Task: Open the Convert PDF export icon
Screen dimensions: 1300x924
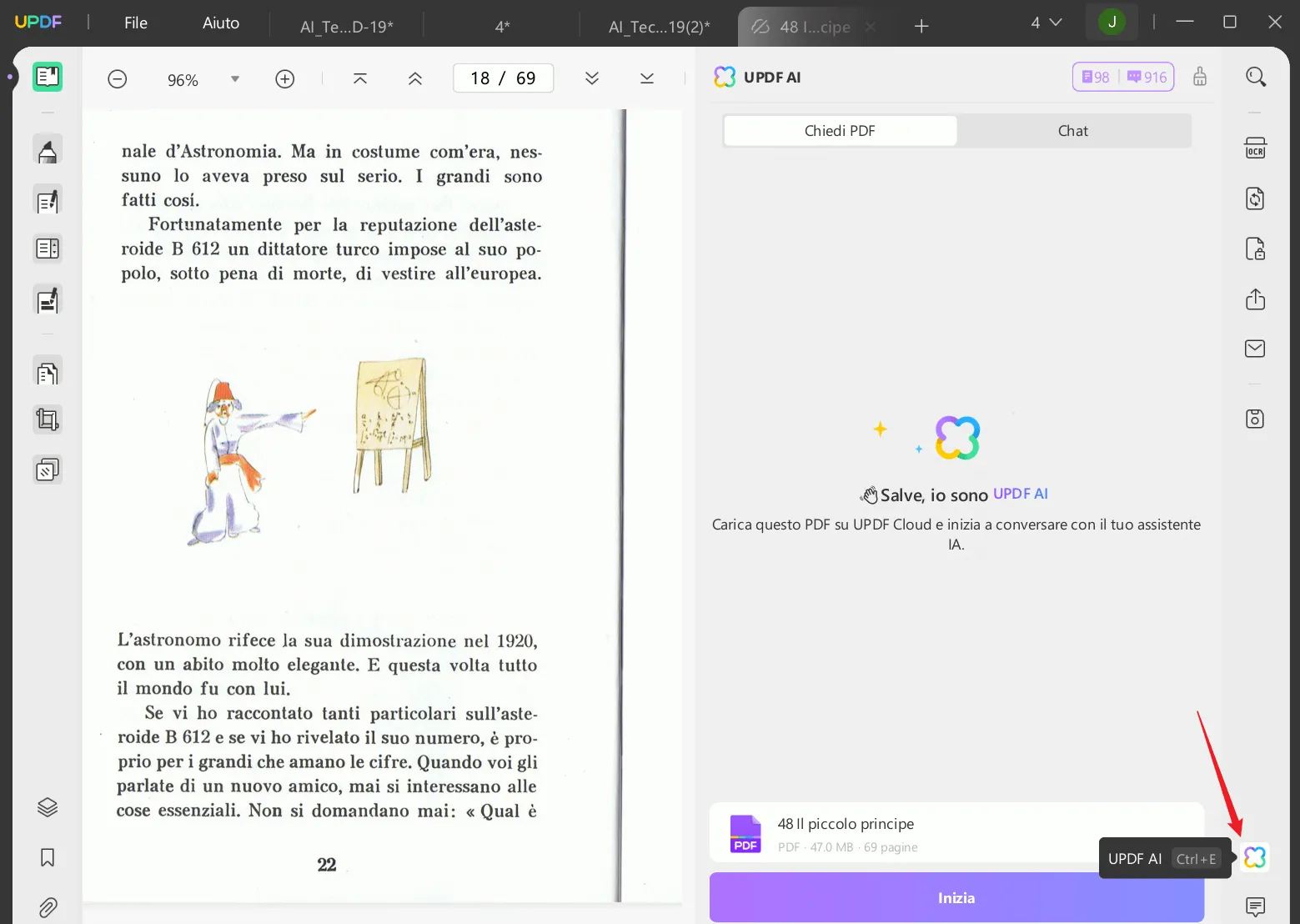Action: (1256, 198)
